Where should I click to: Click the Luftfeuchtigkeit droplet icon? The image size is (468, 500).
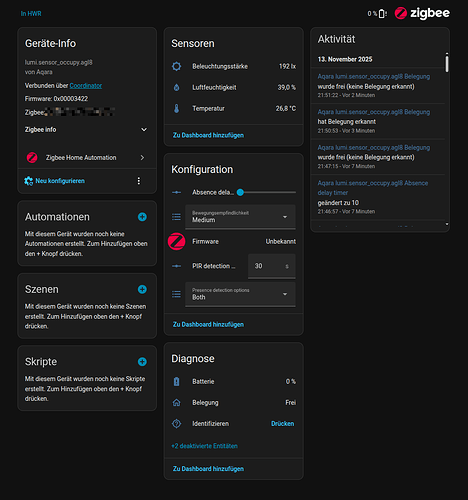click(x=176, y=87)
